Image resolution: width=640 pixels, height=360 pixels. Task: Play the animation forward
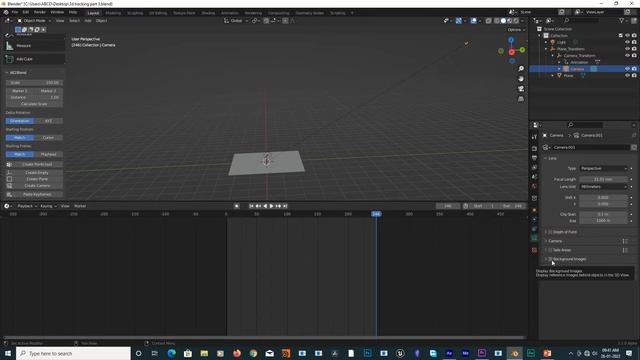tap(271, 206)
